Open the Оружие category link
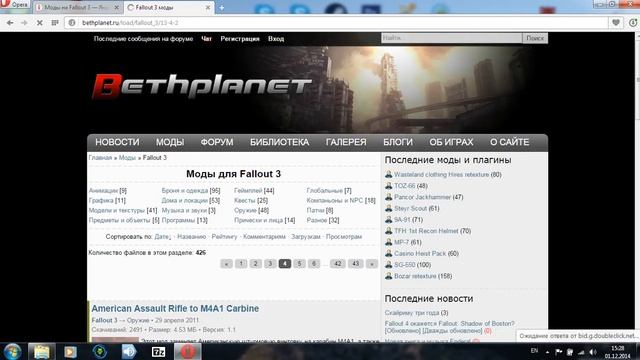The image size is (640, 360). pos(245,210)
